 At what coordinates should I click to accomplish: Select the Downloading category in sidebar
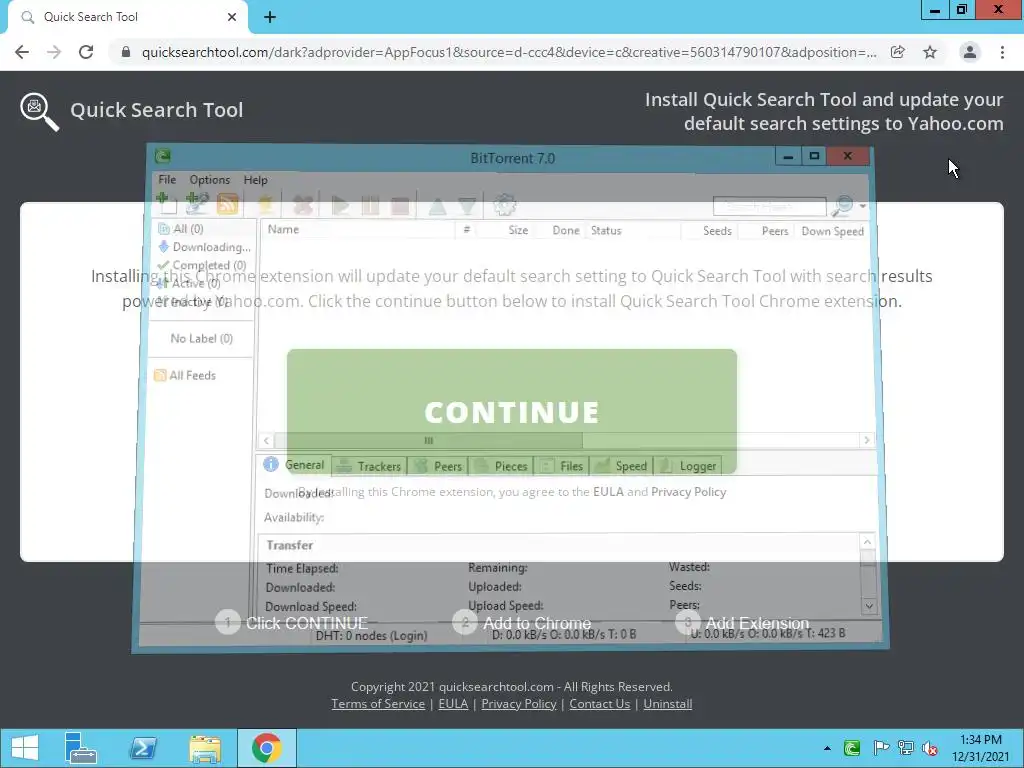coord(205,247)
